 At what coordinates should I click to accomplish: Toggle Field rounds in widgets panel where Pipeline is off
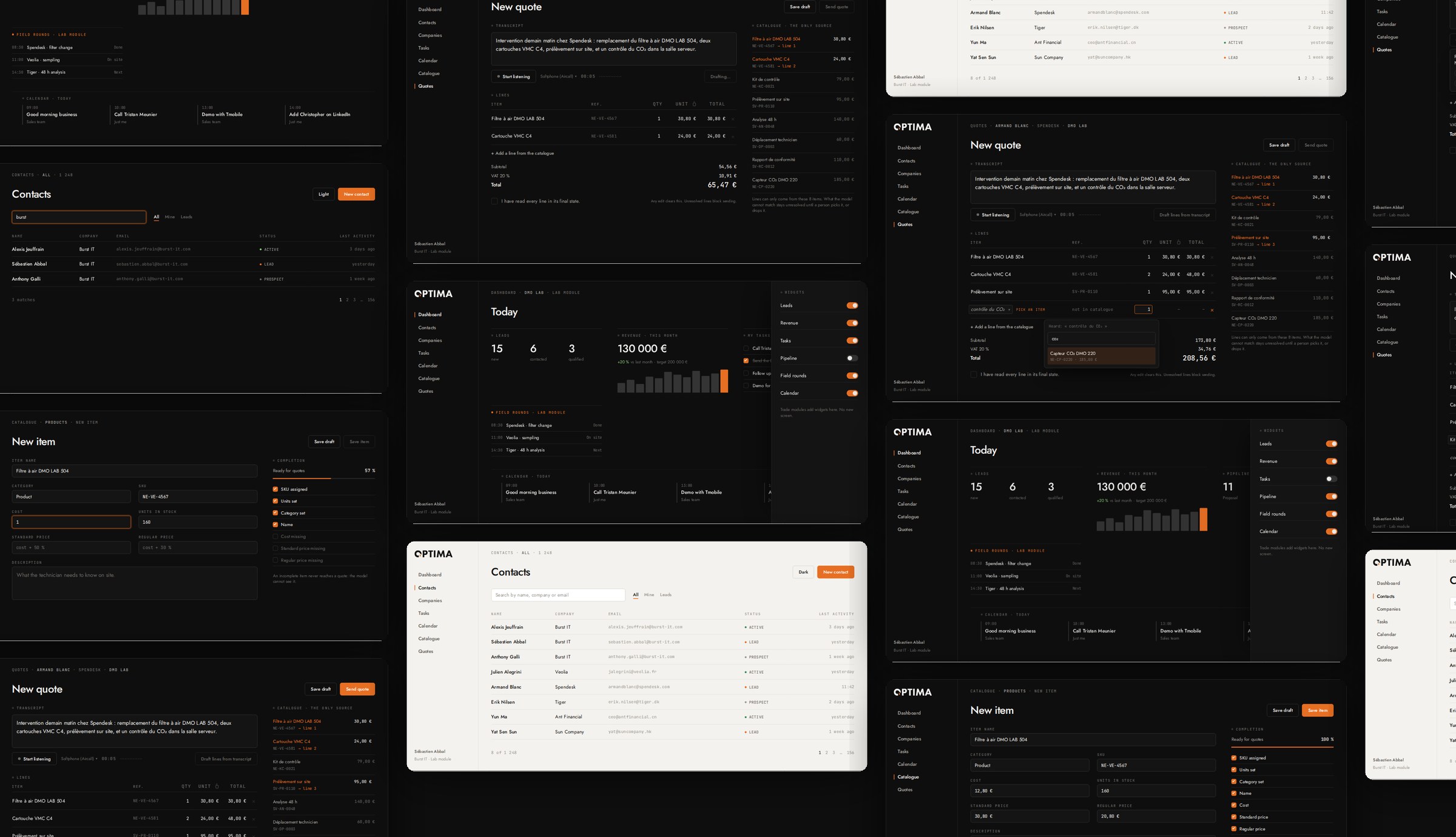coord(852,375)
